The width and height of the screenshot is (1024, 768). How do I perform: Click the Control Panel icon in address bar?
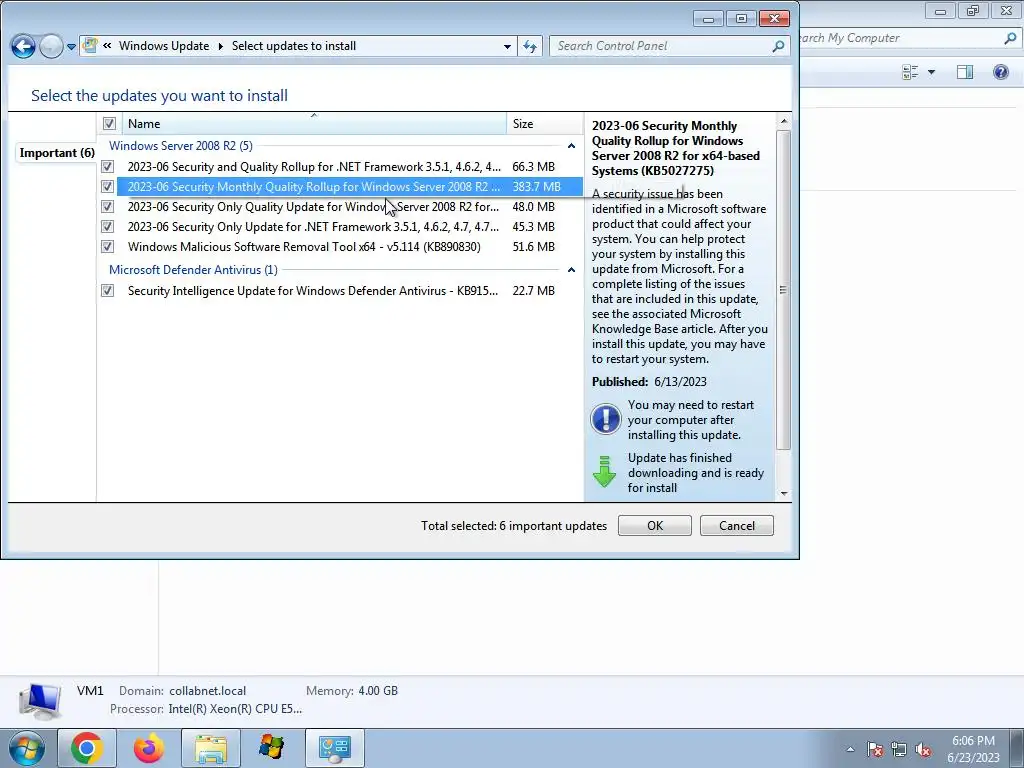(90, 46)
